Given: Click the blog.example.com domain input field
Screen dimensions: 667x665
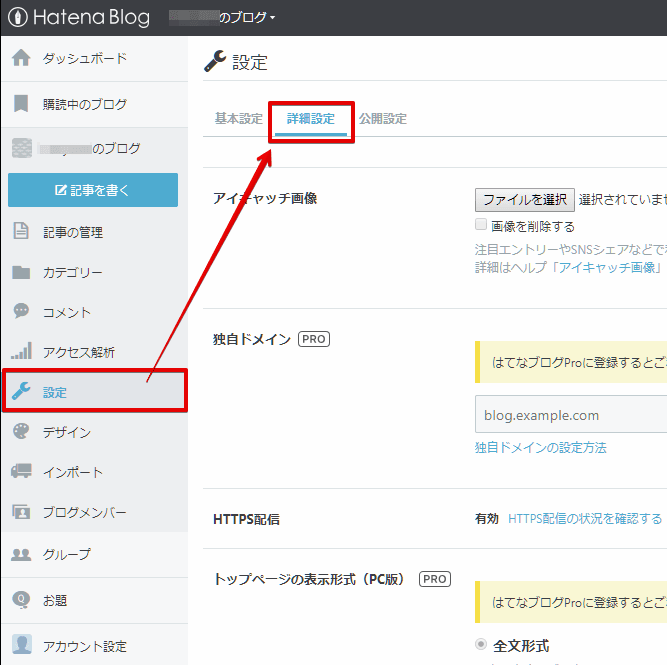Looking at the screenshot, I should tap(570, 415).
